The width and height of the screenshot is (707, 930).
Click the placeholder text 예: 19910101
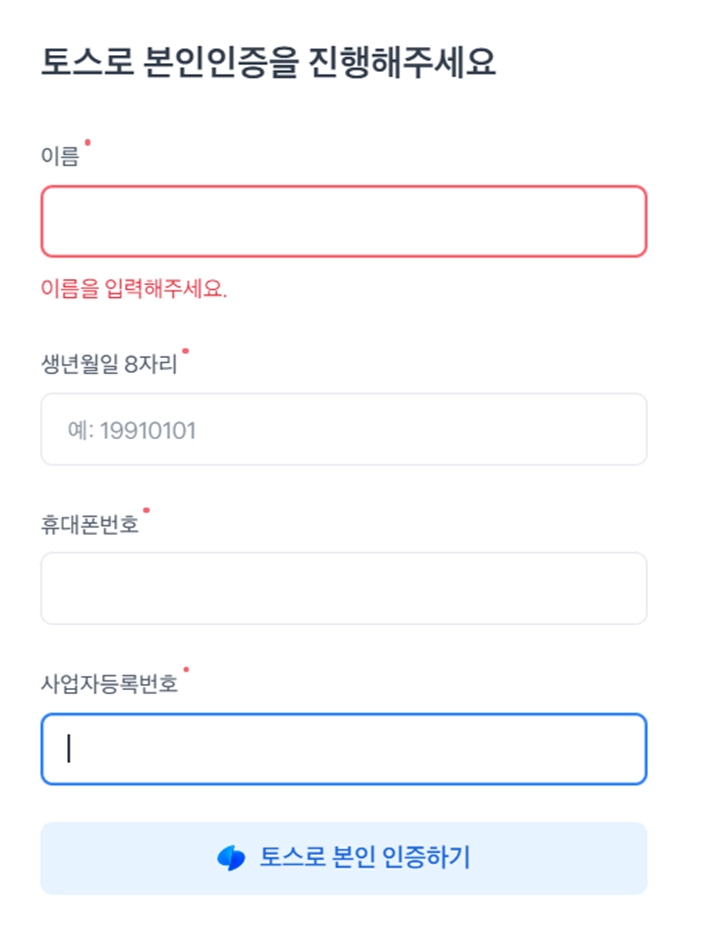[x=132, y=430]
